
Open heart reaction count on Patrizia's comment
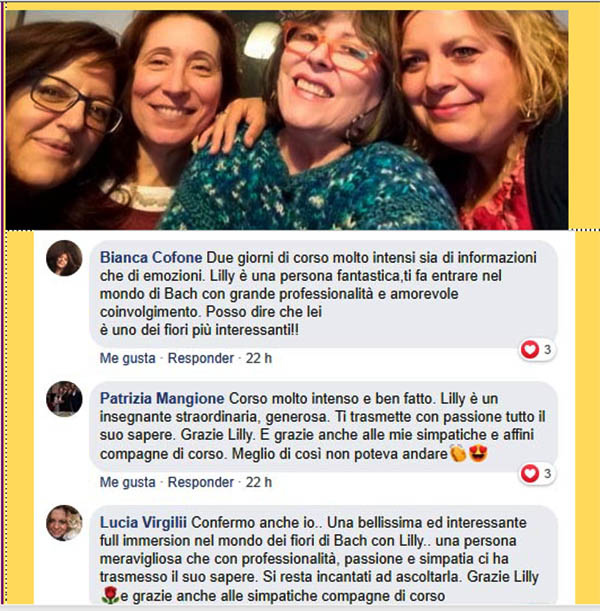click(x=537, y=473)
